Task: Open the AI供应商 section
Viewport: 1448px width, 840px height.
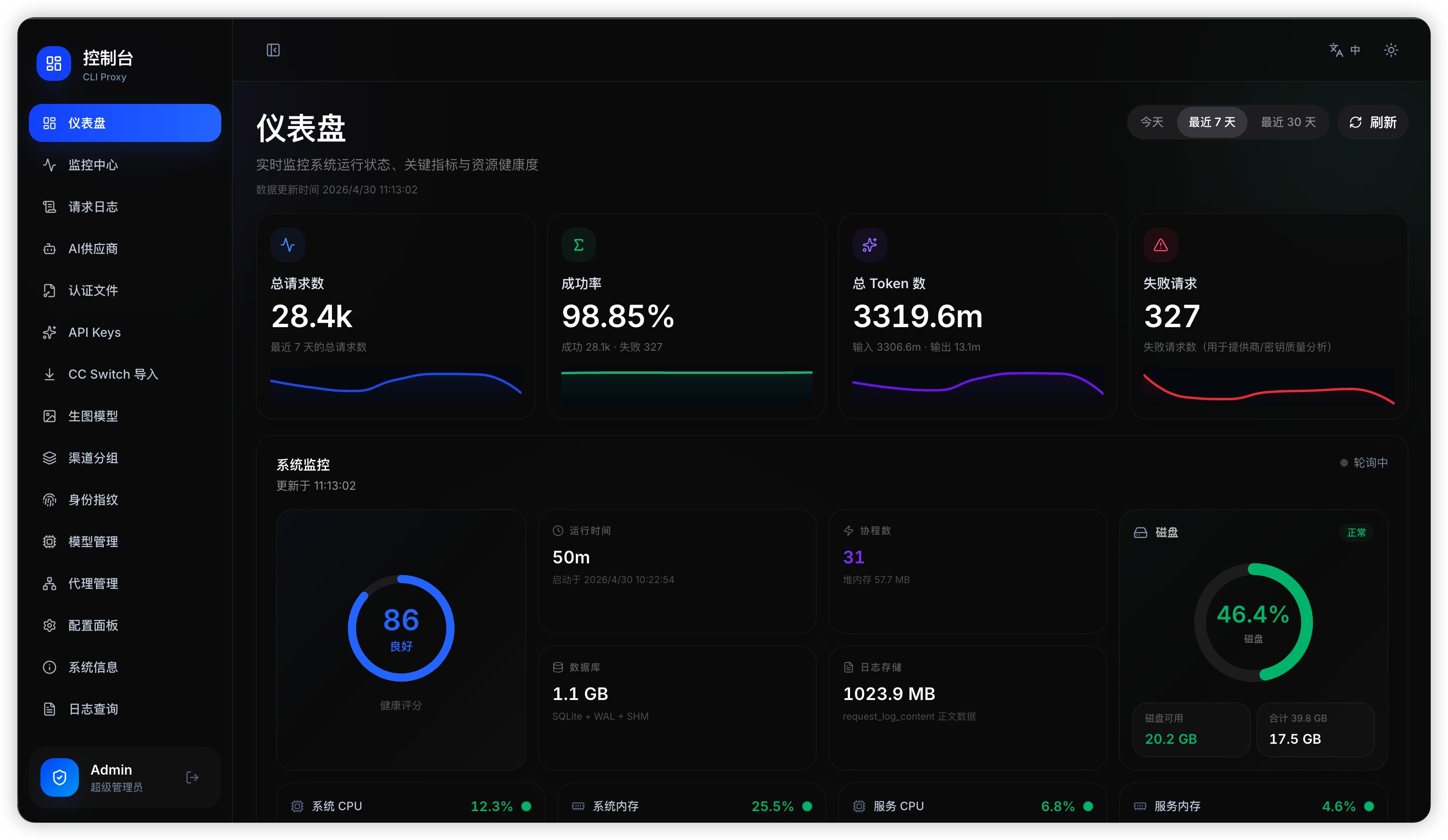Action: [125, 249]
